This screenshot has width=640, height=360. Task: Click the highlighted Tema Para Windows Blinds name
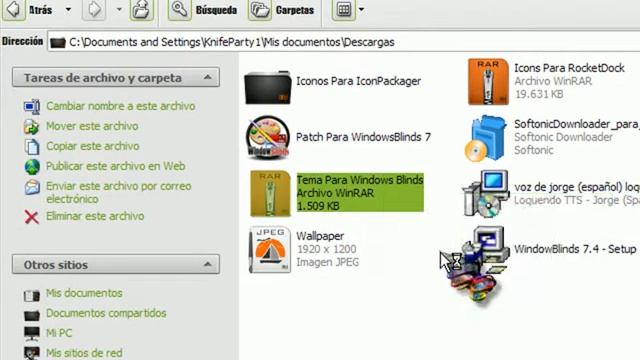coord(360,180)
